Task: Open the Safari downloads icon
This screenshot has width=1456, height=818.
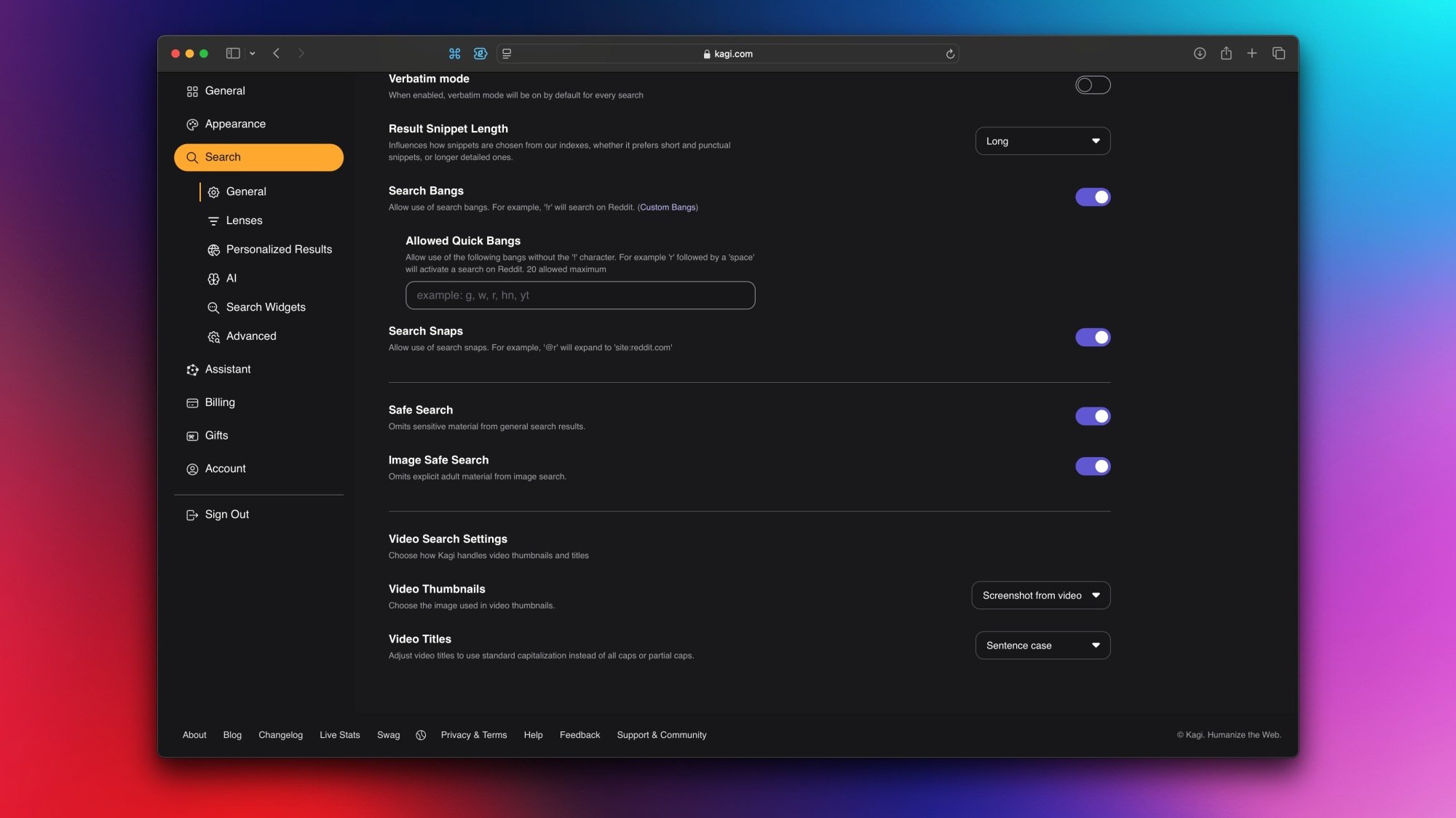Action: pyautogui.click(x=1200, y=53)
